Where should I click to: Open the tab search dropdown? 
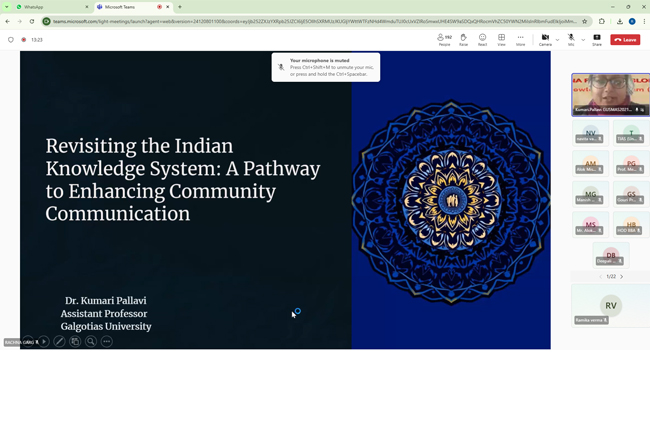point(7,7)
